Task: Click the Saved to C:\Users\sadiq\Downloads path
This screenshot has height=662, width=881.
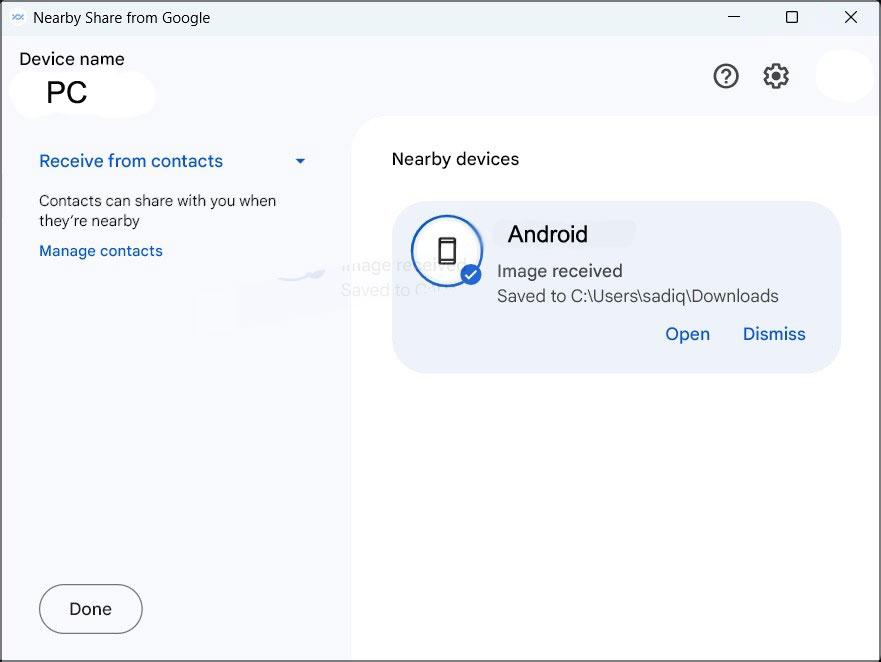Action: pos(638,296)
